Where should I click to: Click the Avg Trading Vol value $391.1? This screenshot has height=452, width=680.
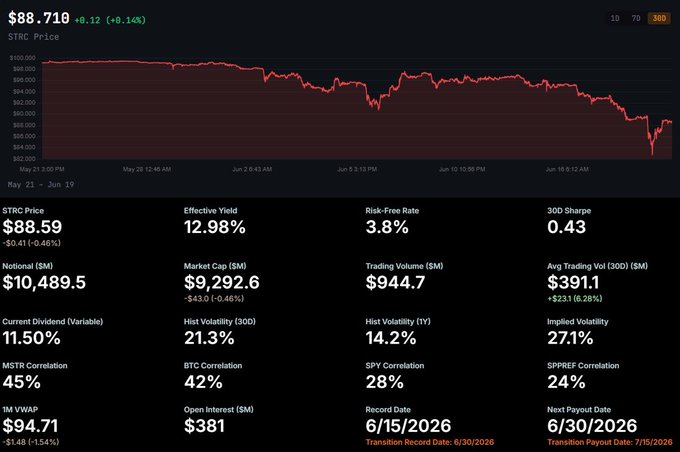pos(573,282)
